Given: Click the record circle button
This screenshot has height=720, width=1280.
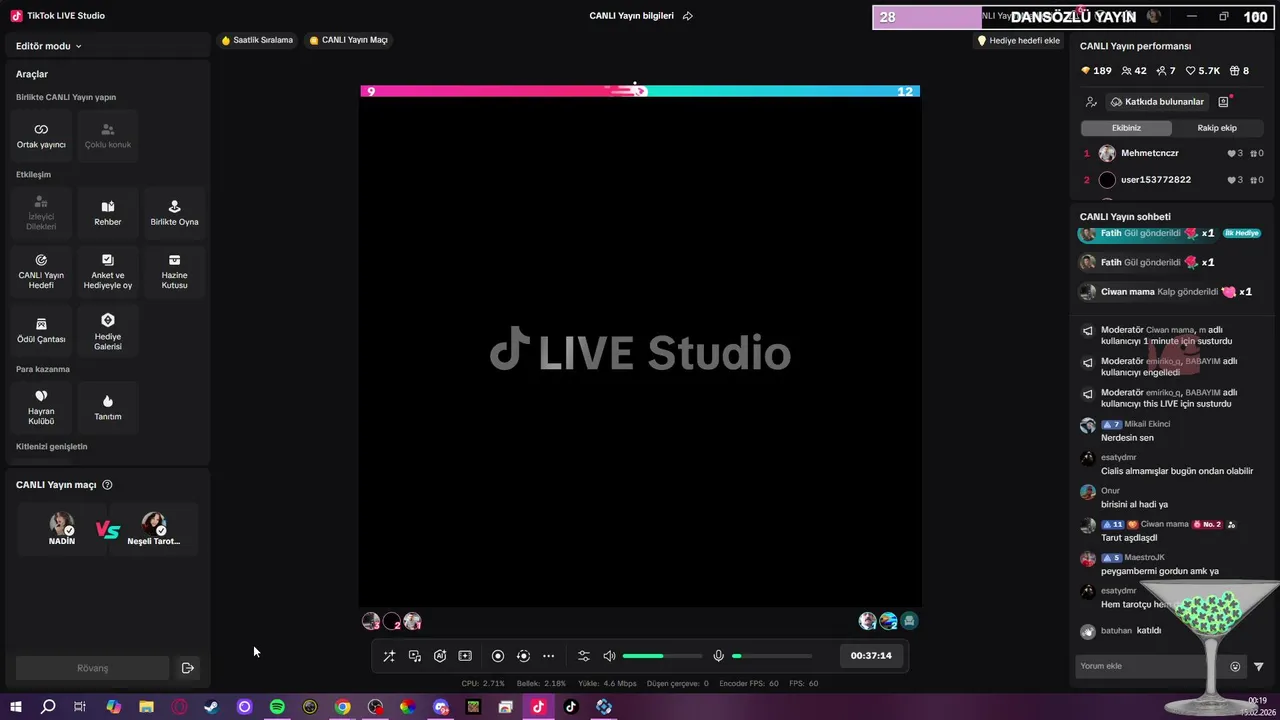Looking at the screenshot, I should pos(498,656).
